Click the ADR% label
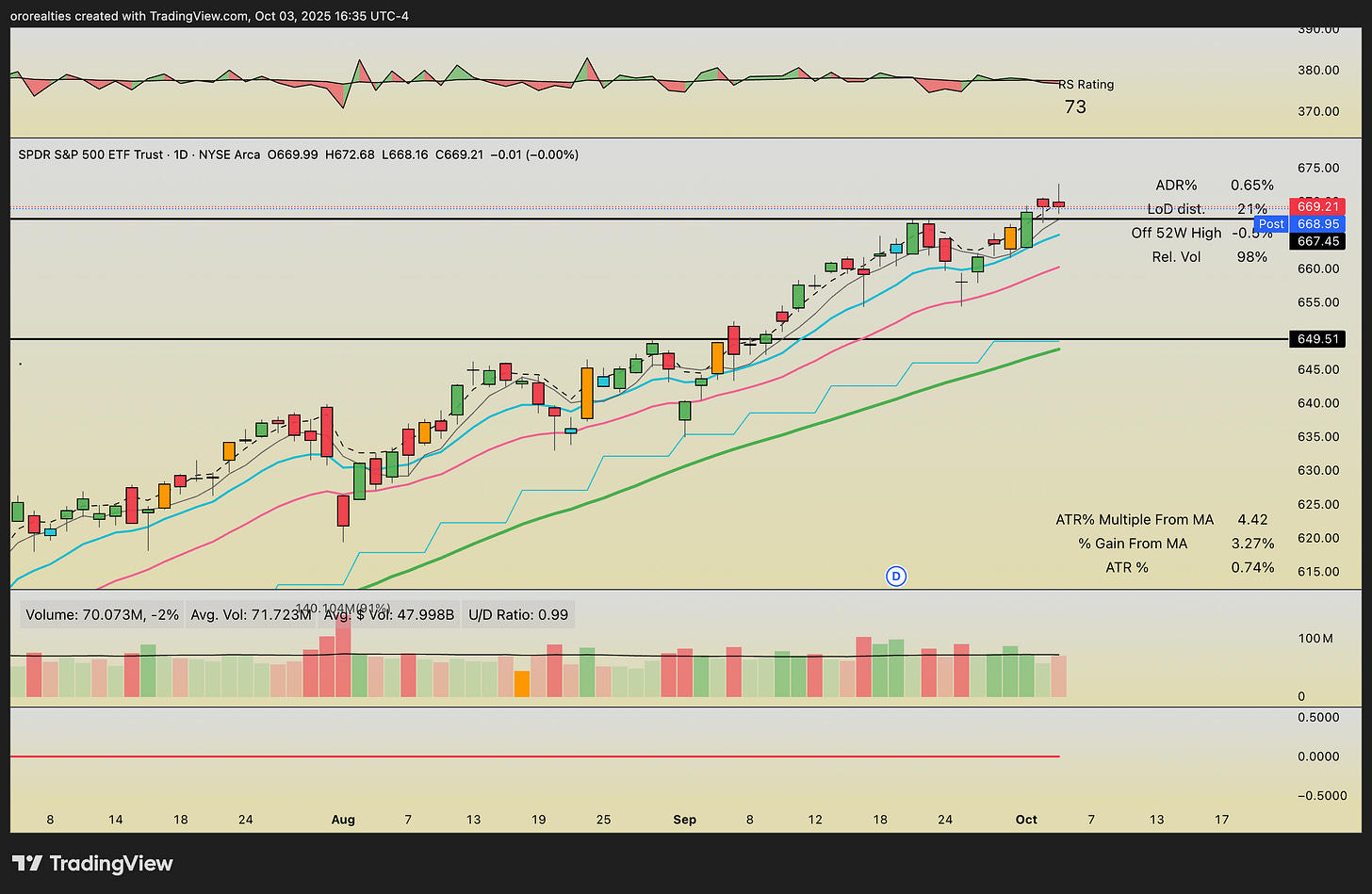This screenshot has width=1372, height=894. [1176, 186]
